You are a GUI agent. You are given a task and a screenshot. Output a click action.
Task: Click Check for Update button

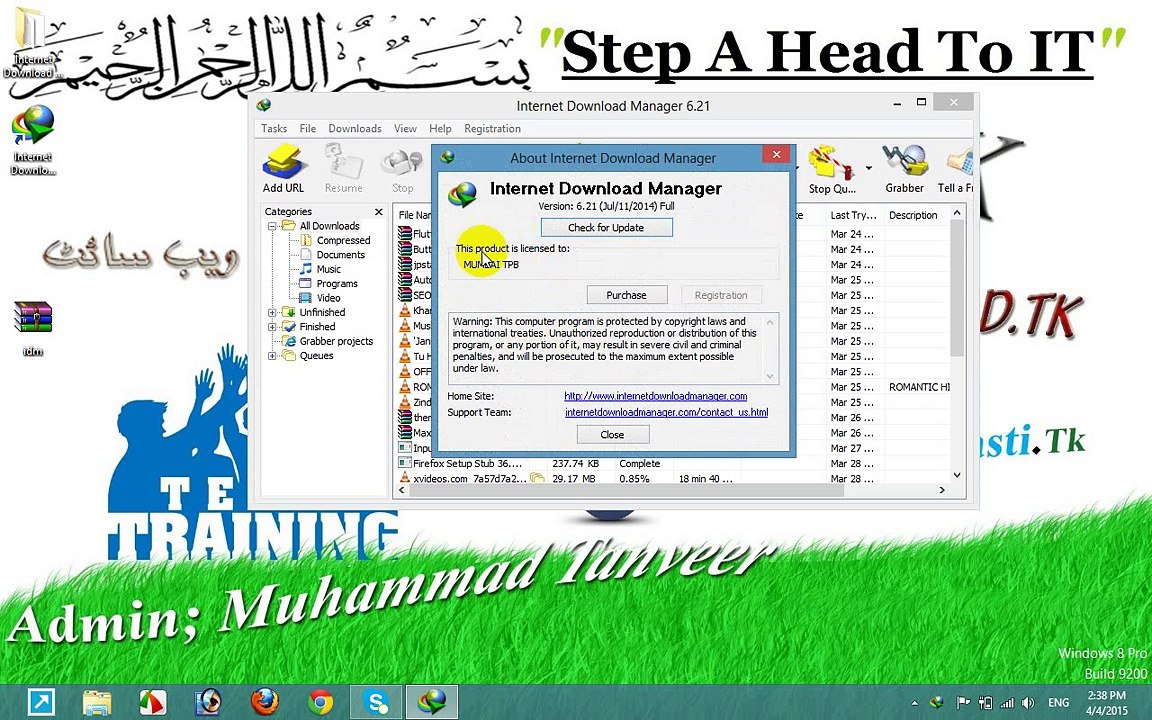pos(606,228)
